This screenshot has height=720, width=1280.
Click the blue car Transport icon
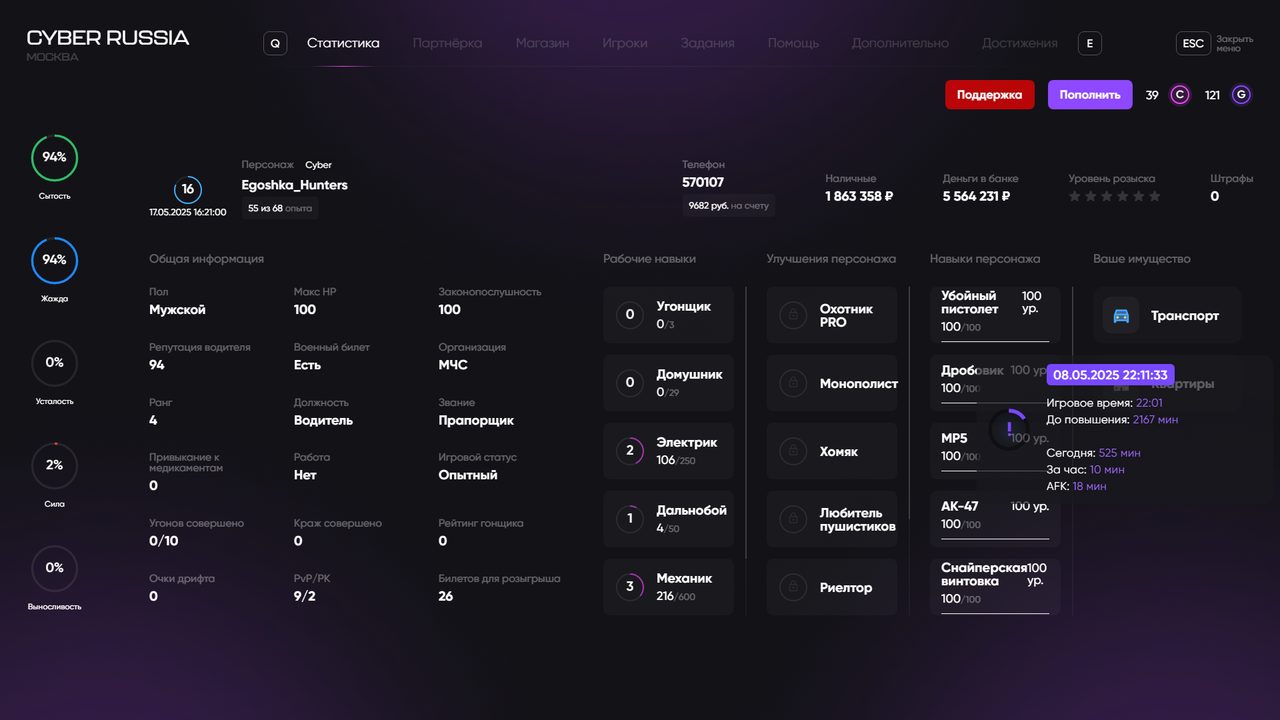tap(1121, 315)
